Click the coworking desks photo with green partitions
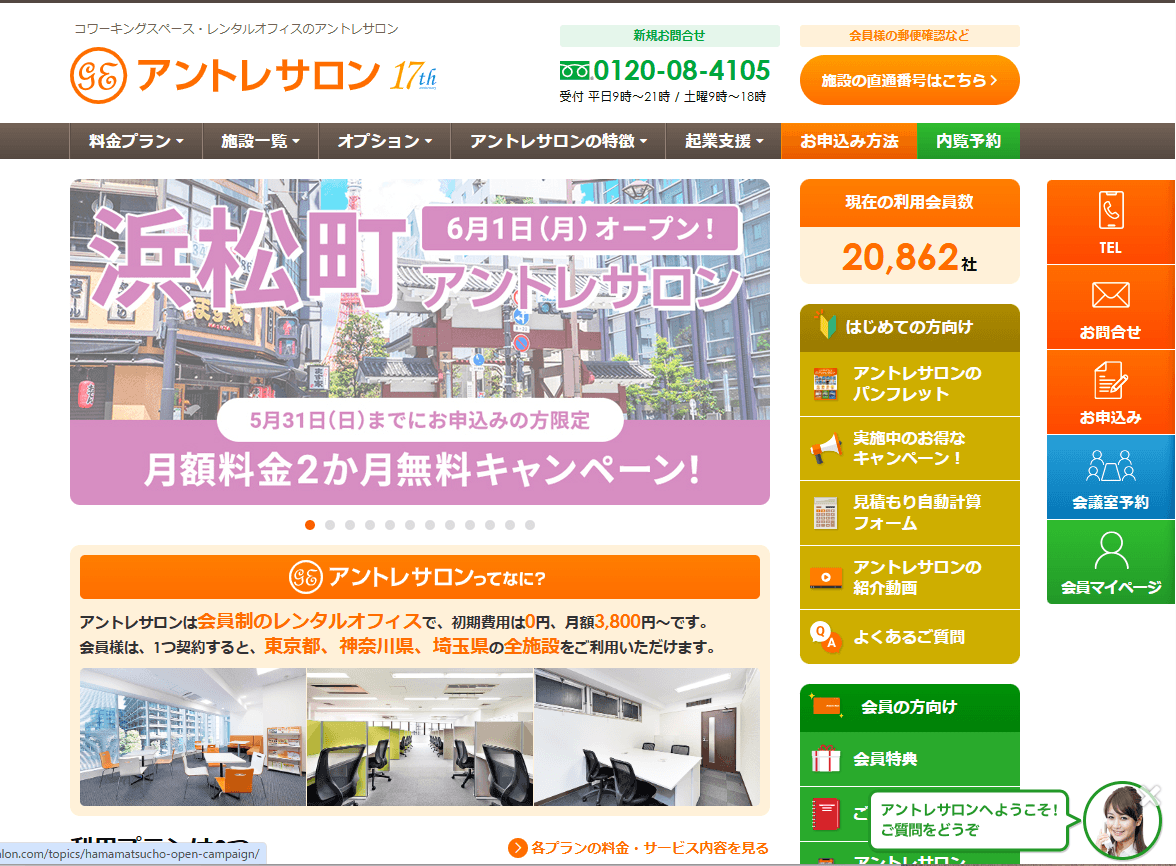Viewport: 1176px width, 866px height. click(420, 737)
